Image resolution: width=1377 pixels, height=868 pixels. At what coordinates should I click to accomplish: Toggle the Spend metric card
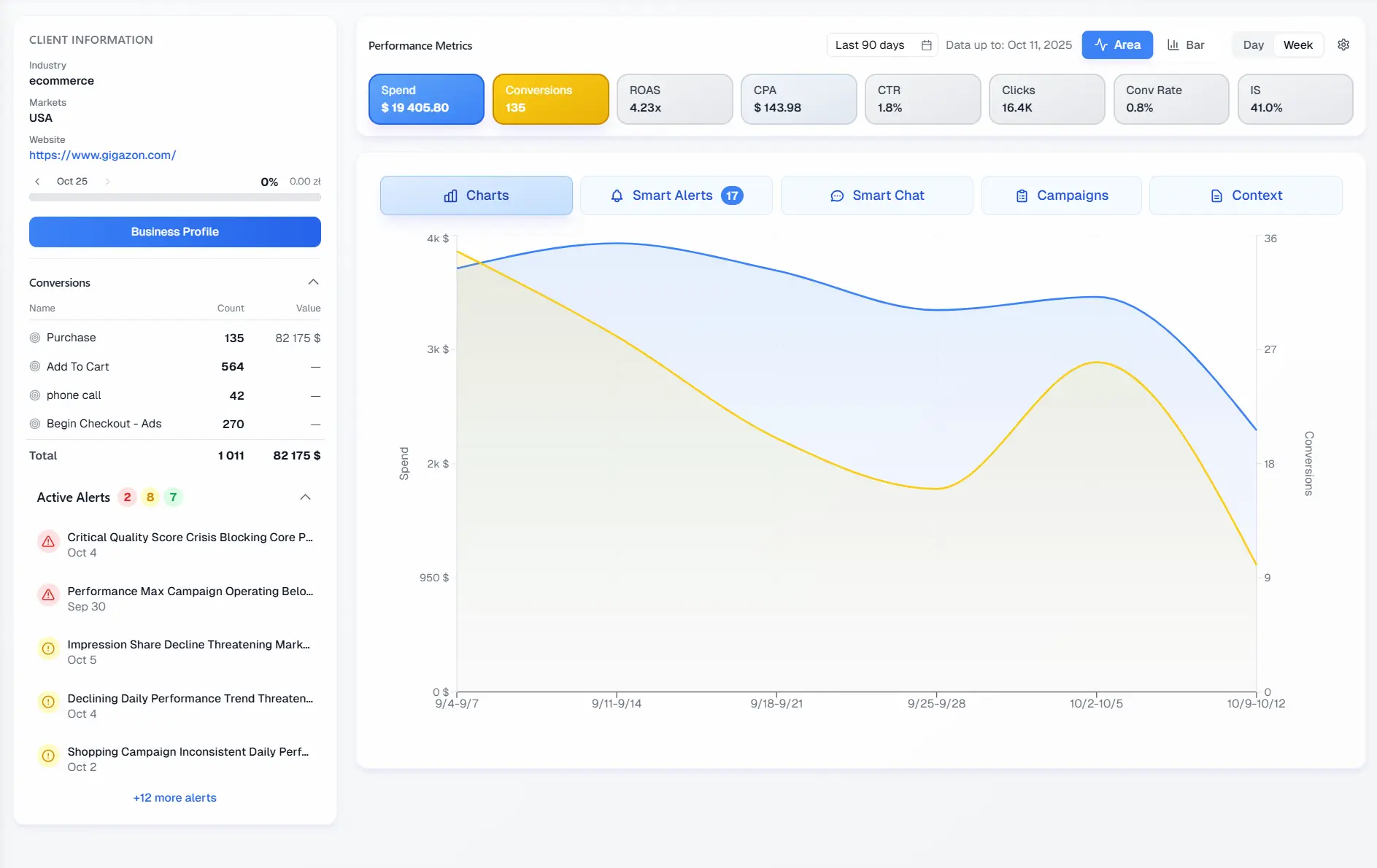pyautogui.click(x=425, y=99)
